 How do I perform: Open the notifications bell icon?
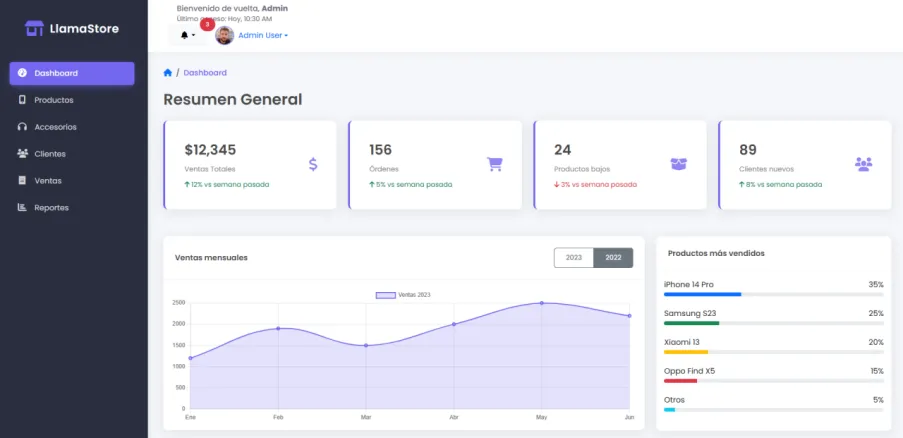click(184, 35)
